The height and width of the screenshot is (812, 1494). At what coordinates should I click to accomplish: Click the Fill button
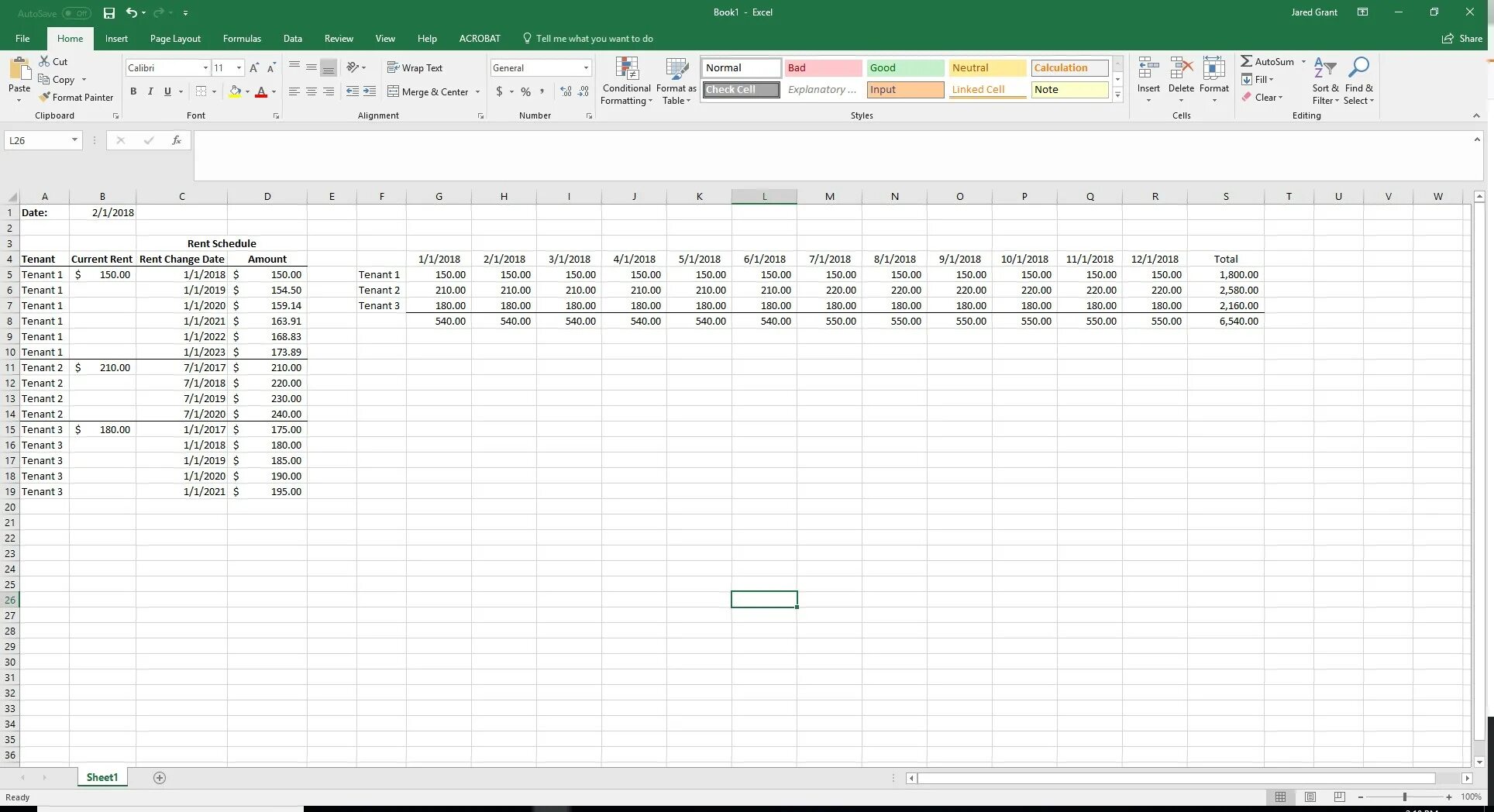tap(1258, 79)
